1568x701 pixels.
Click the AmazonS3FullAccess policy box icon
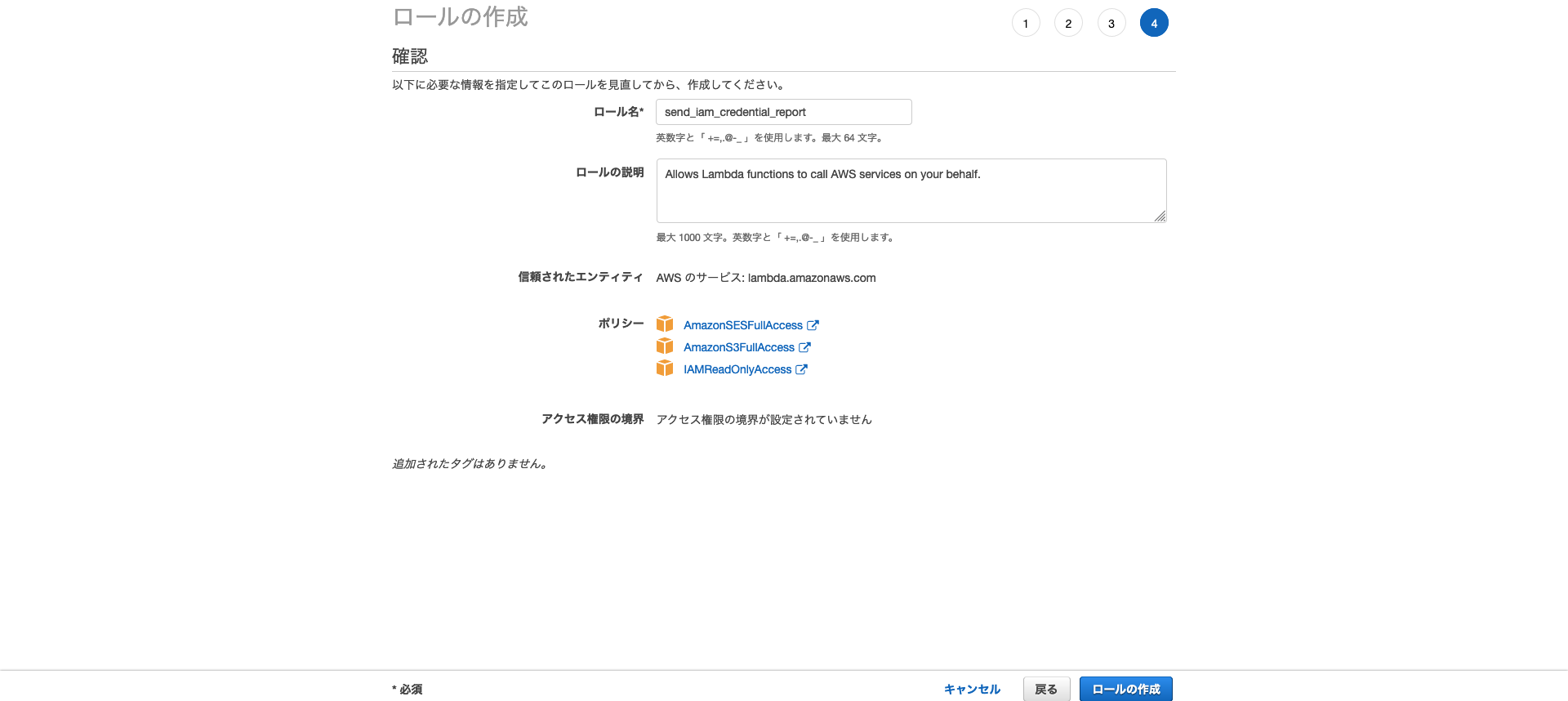665,346
